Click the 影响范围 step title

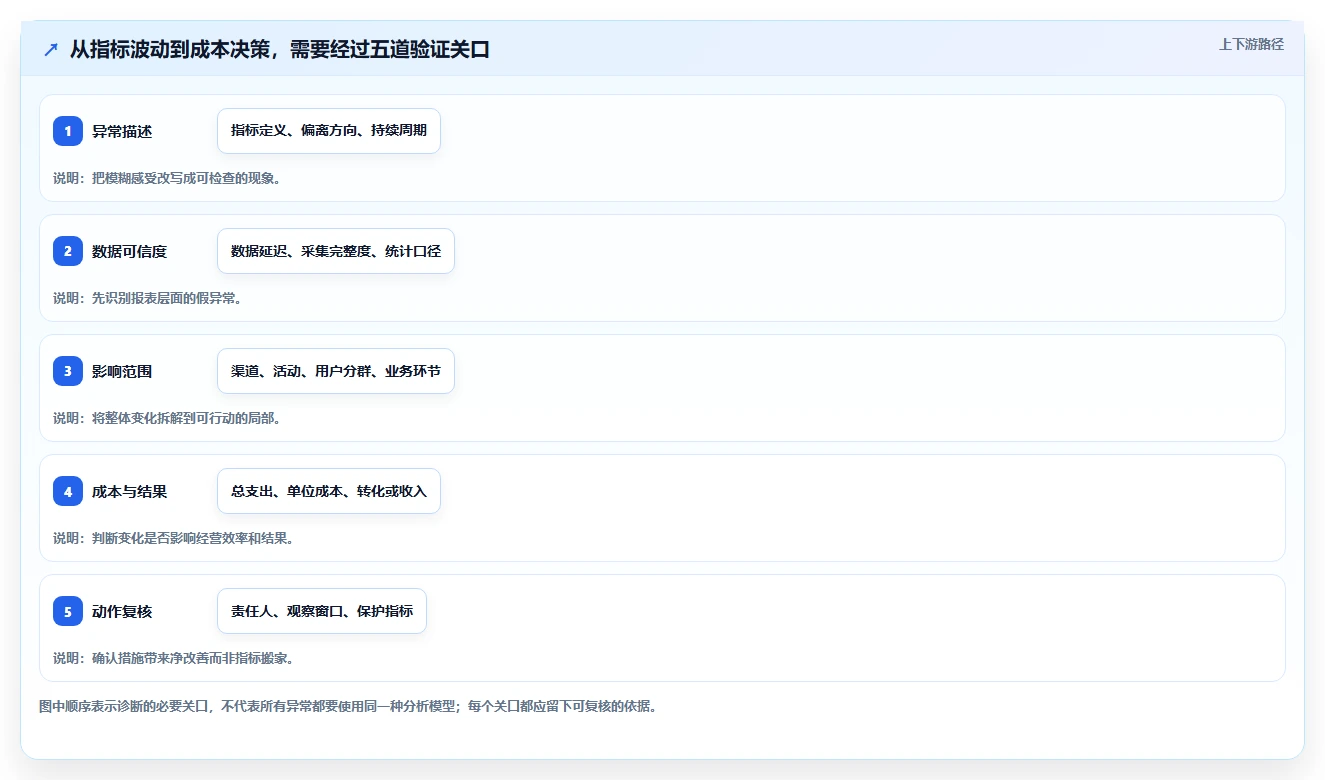pyautogui.click(x=122, y=371)
